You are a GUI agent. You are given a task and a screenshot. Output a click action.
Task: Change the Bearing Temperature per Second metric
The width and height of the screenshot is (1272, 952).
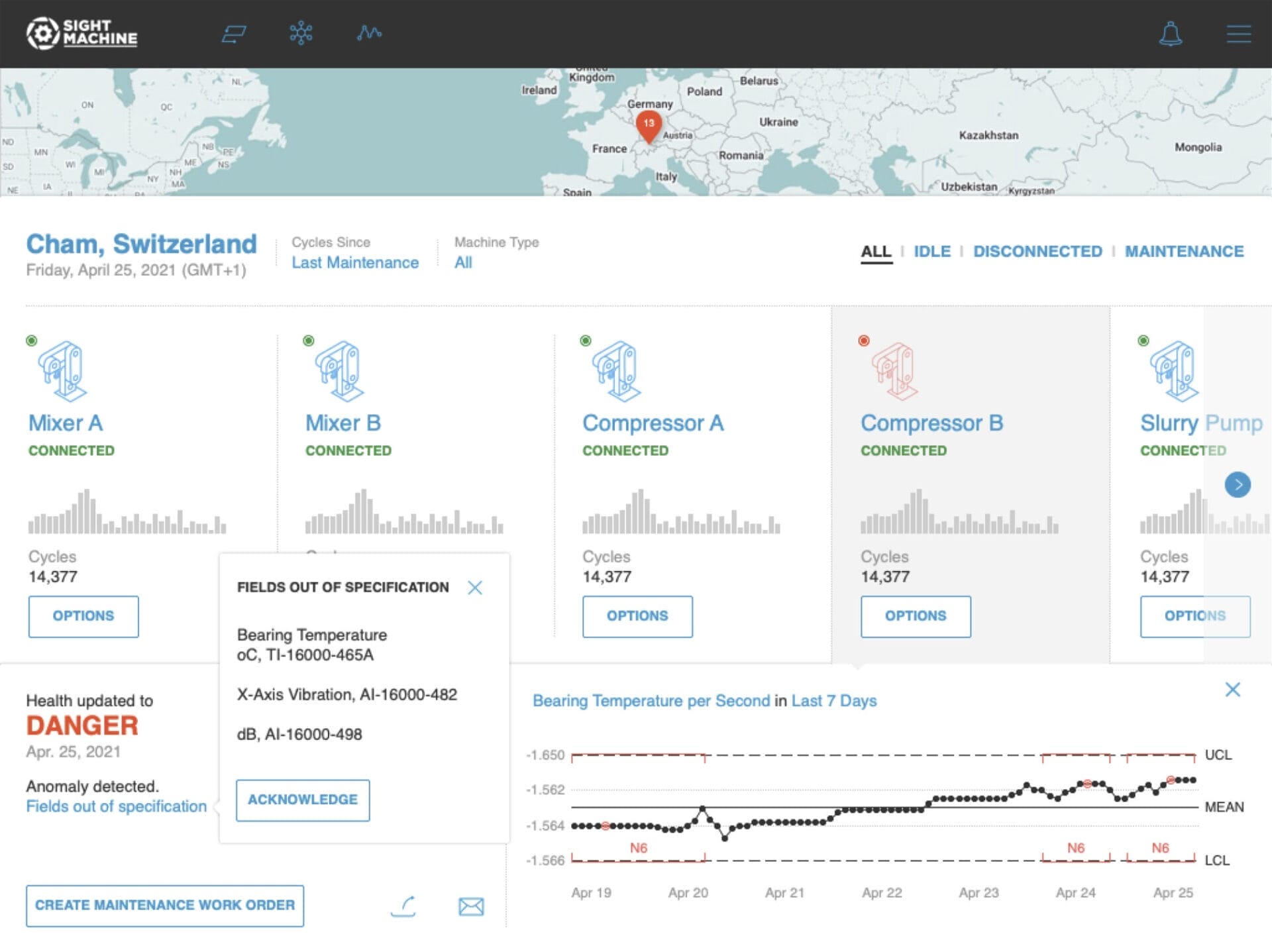tap(651, 701)
